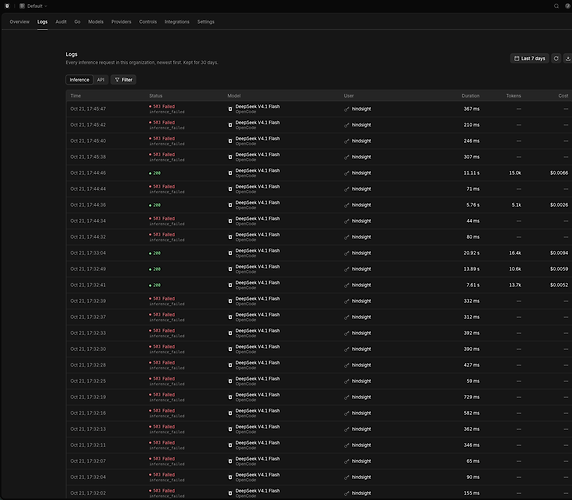Switch to the Providers tab
This screenshot has width=572, height=500.
pyautogui.click(x=121, y=22)
